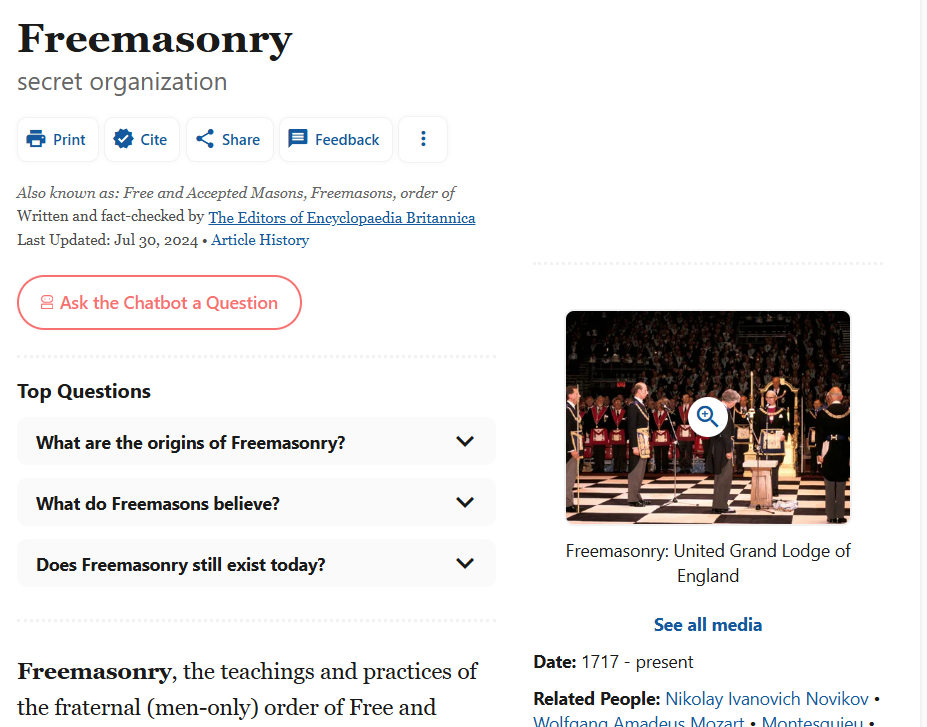Click the Feedback speech bubble icon
Image resolution: width=927 pixels, height=727 pixels.
(x=297, y=139)
